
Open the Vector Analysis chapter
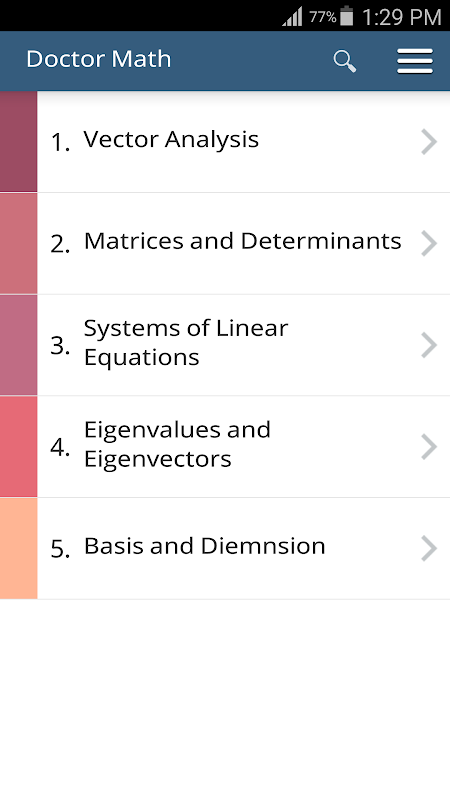(243, 142)
